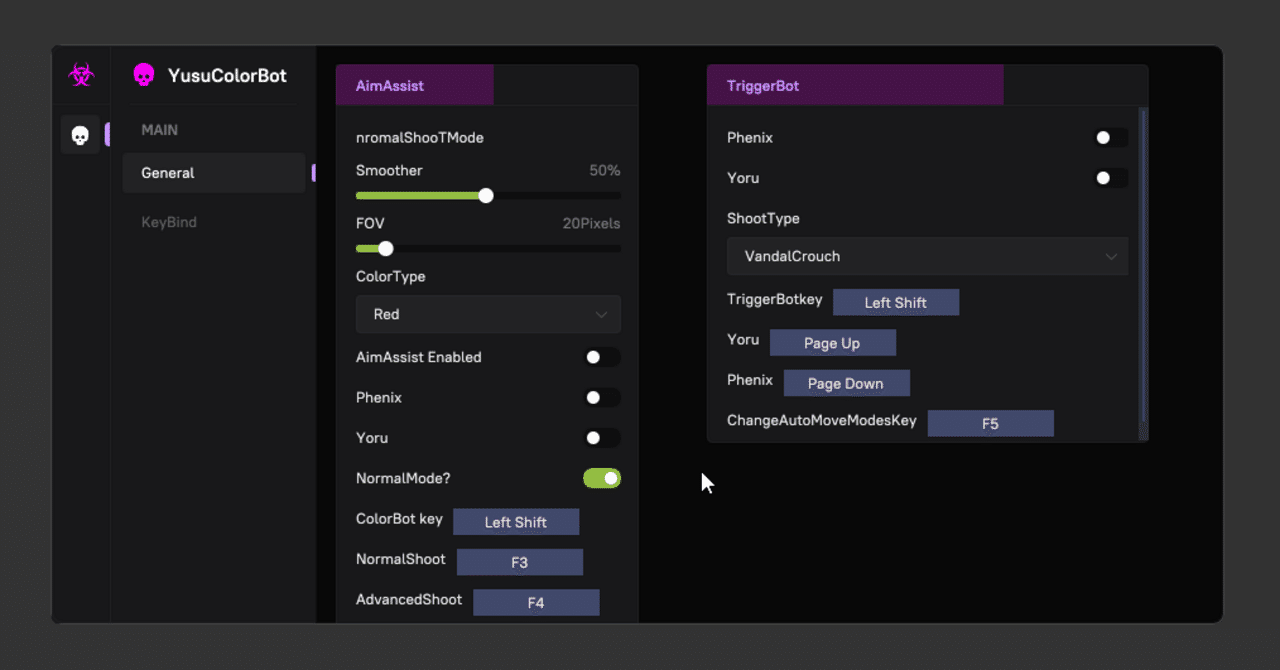Screen dimensions: 1280x670
Task: Toggle Phenix in the TriggerBot panel
Action: click(1110, 138)
